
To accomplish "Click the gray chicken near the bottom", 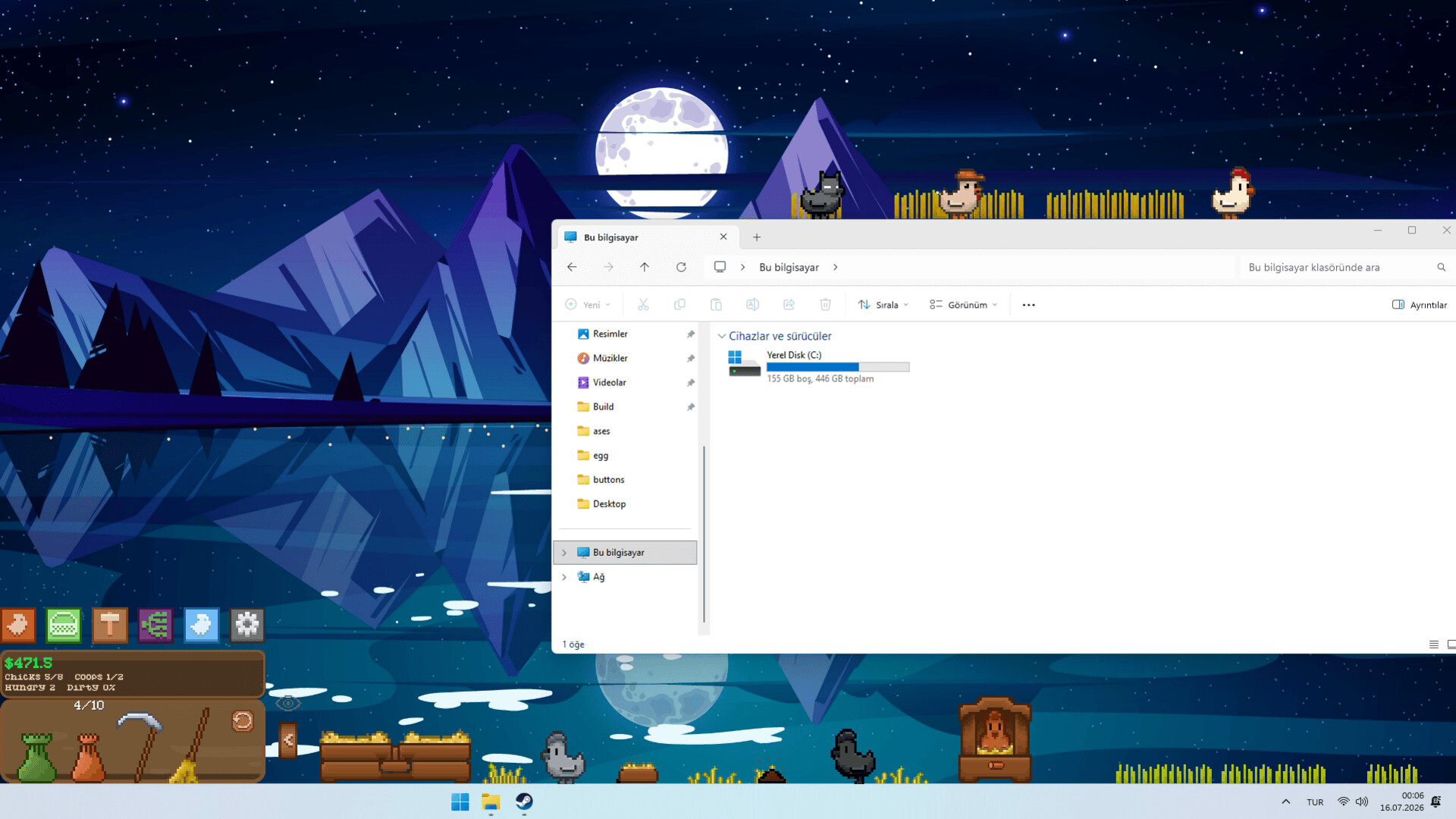I will coord(562,757).
